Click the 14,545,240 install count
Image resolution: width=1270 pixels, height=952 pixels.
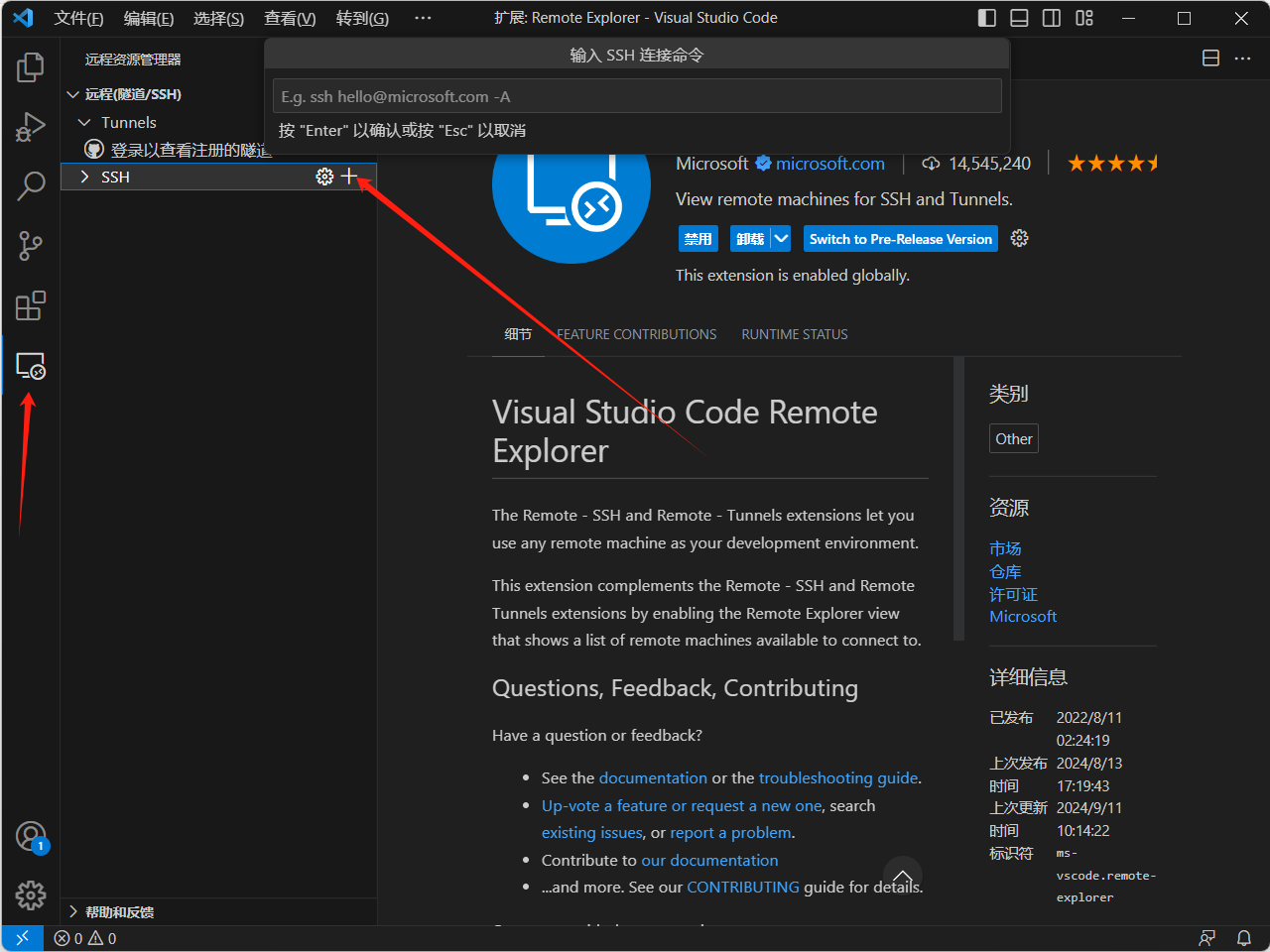tap(989, 164)
